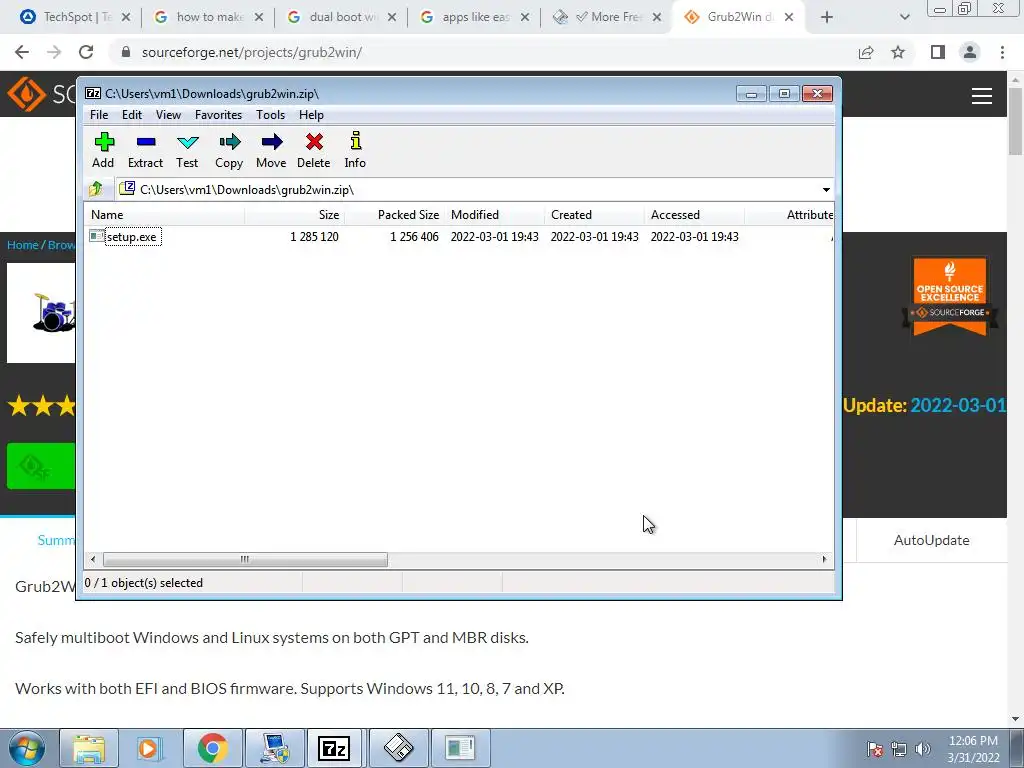Go up one folder level in 7-Zip
The image size is (1024, 768).
pos(96,189)
